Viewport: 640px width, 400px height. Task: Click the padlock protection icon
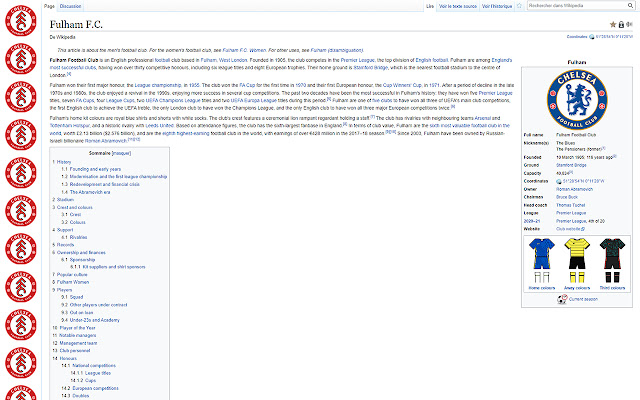click(x=621, y=25)
